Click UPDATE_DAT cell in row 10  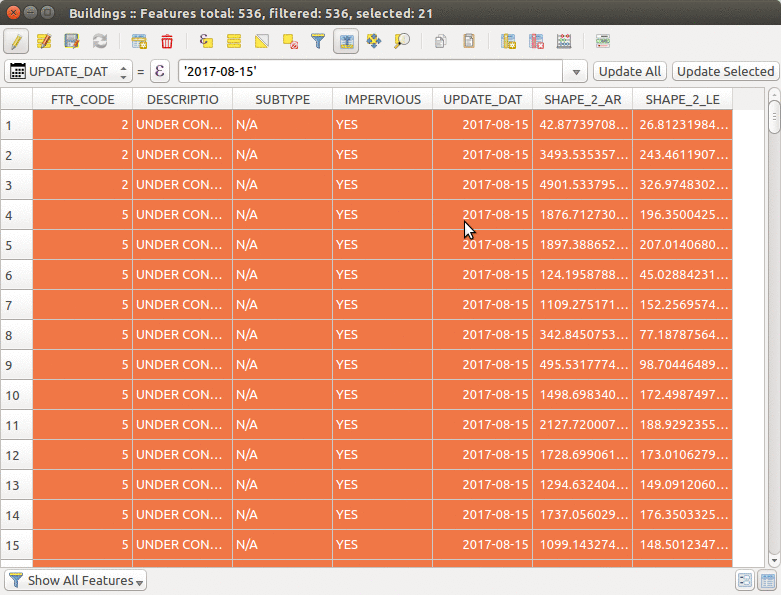tap(483, 395)
